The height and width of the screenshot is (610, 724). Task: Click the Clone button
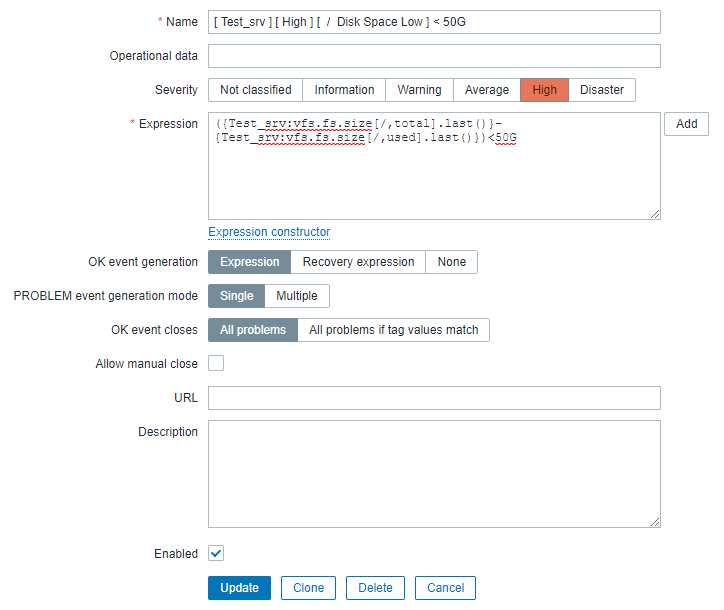tap(308, 588)
